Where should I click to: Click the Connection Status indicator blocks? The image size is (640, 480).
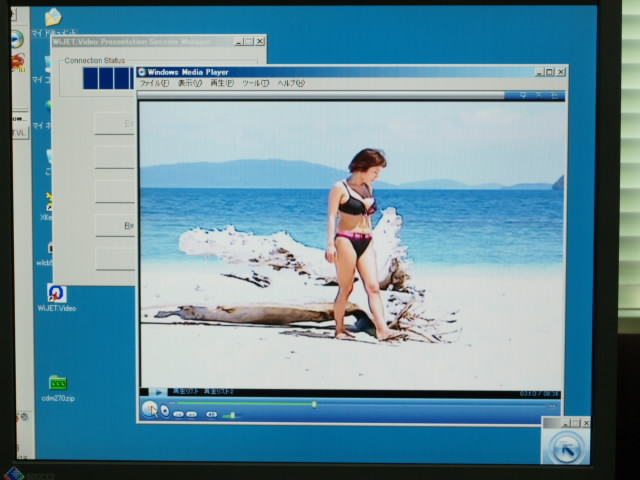coord(107,78)
